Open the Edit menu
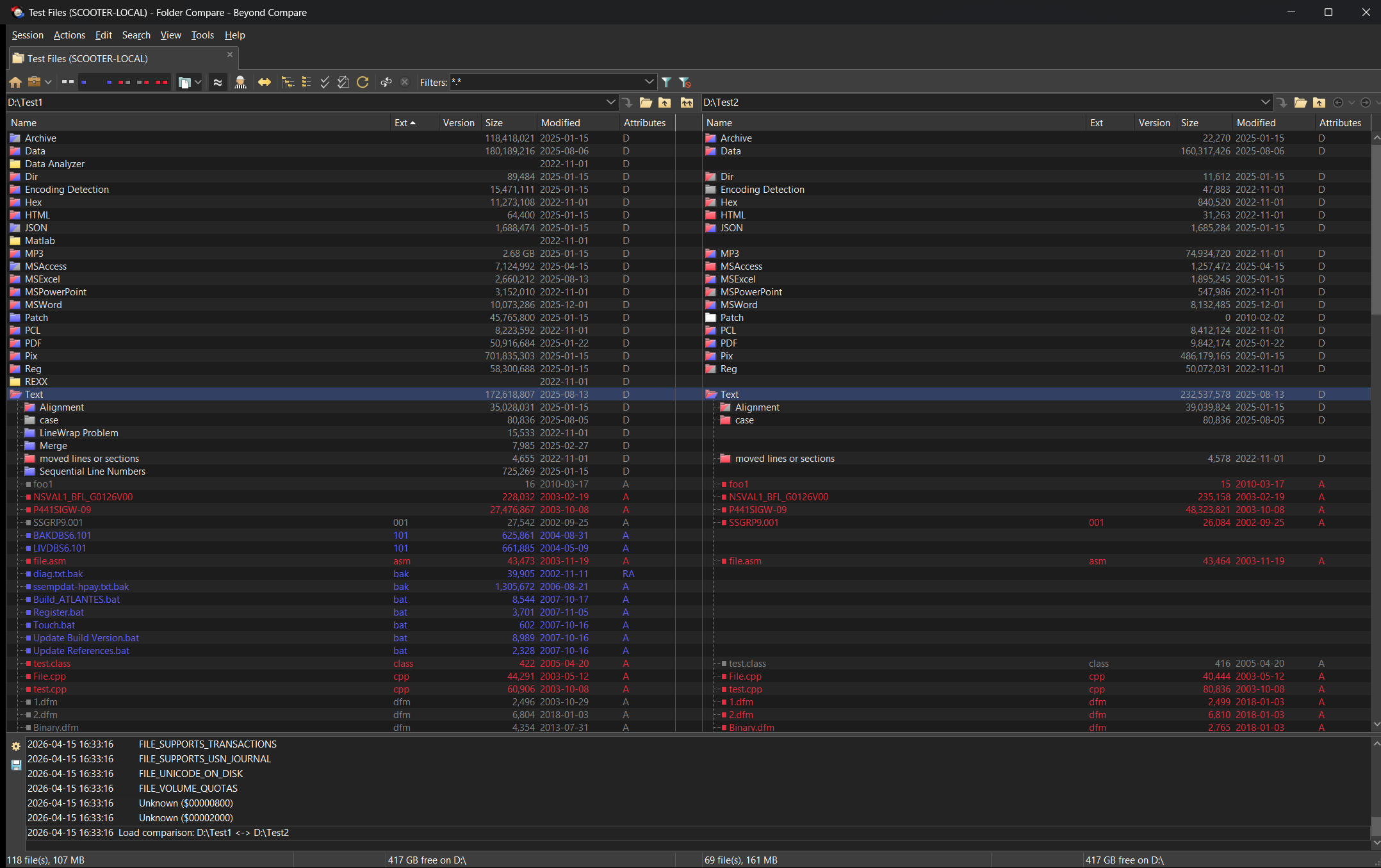The image size is (1381, 868). [x=103, y=35]
